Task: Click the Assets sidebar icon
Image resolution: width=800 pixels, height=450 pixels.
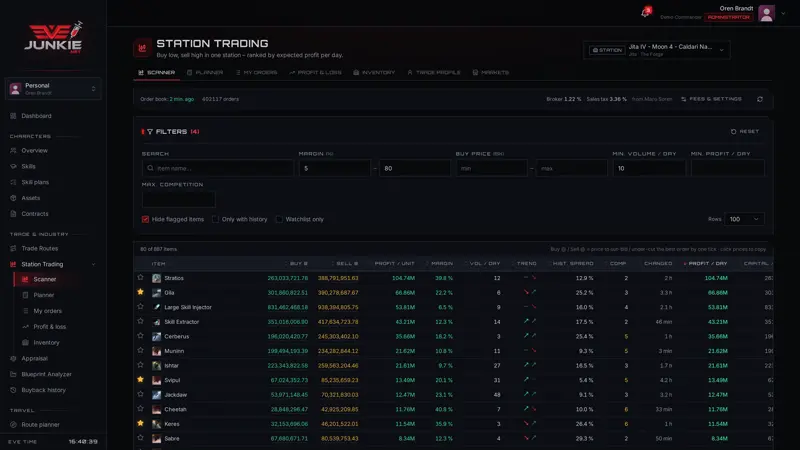Action: tap(13, 198)
